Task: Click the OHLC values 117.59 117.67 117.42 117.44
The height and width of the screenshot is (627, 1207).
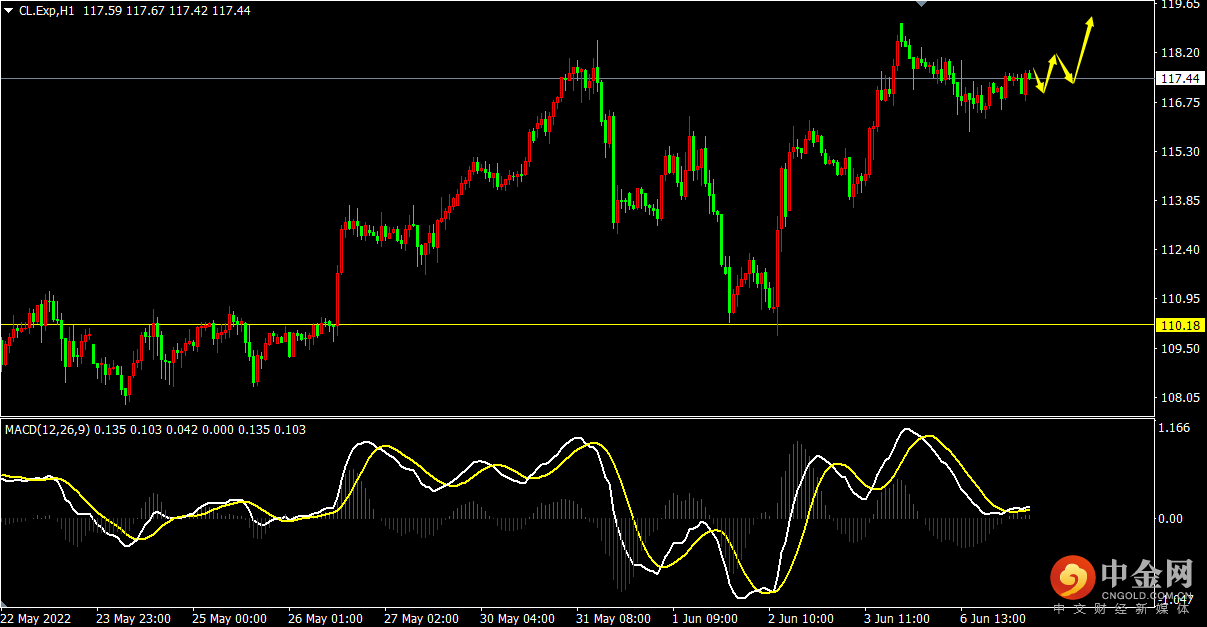Action: (x=167, y=10)
